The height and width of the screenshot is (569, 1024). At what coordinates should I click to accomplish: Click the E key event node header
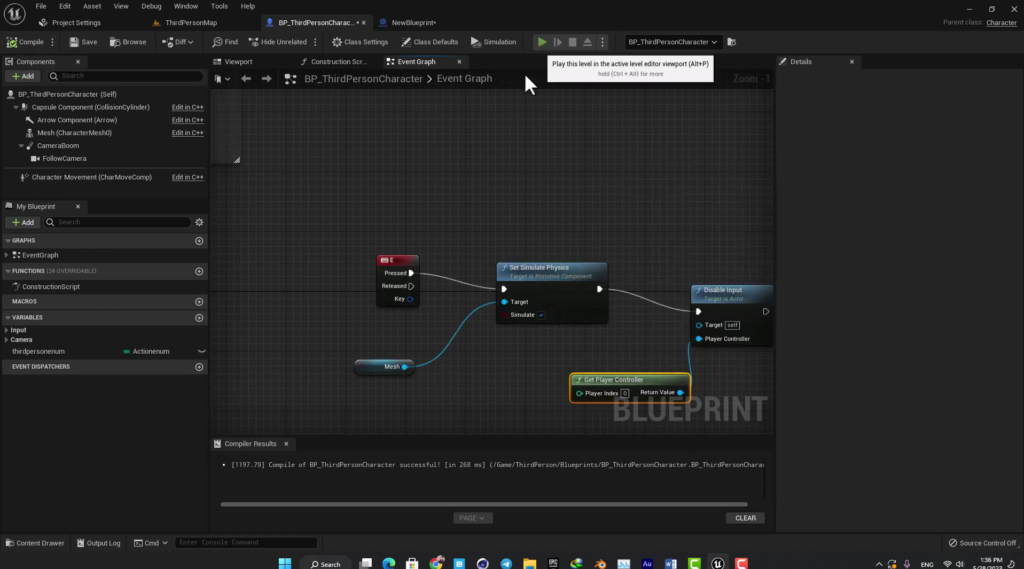(398, 260)
